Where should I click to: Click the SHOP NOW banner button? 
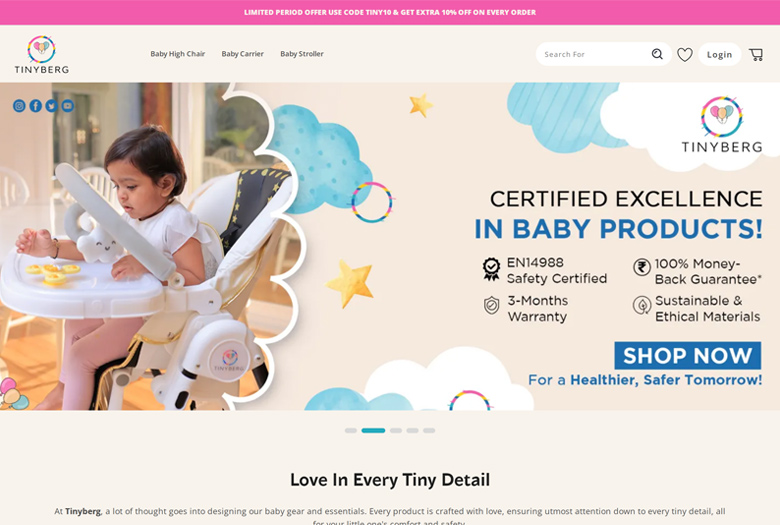tap(687, 355)
